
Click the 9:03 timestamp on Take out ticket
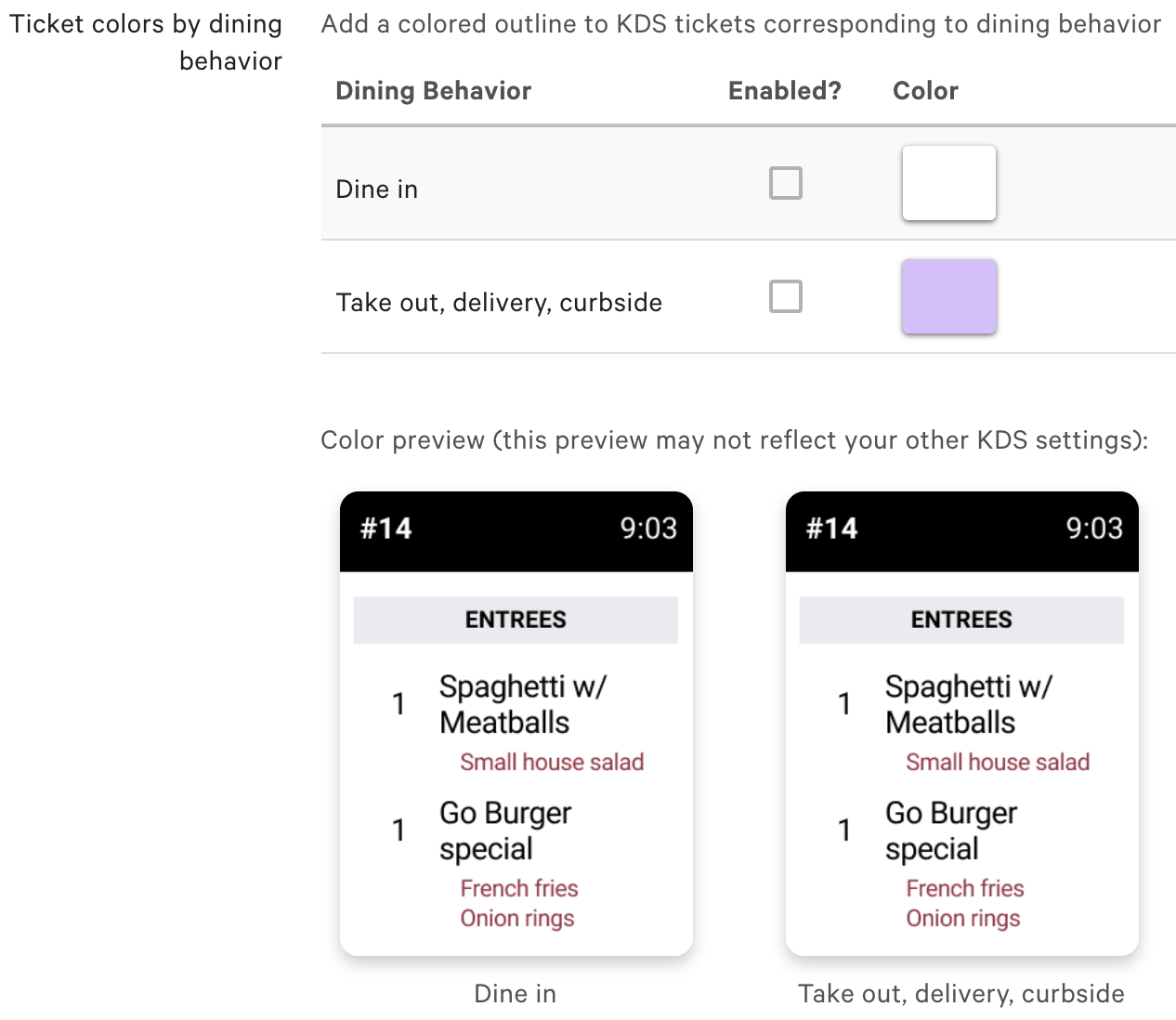(x=1092, y=530)
